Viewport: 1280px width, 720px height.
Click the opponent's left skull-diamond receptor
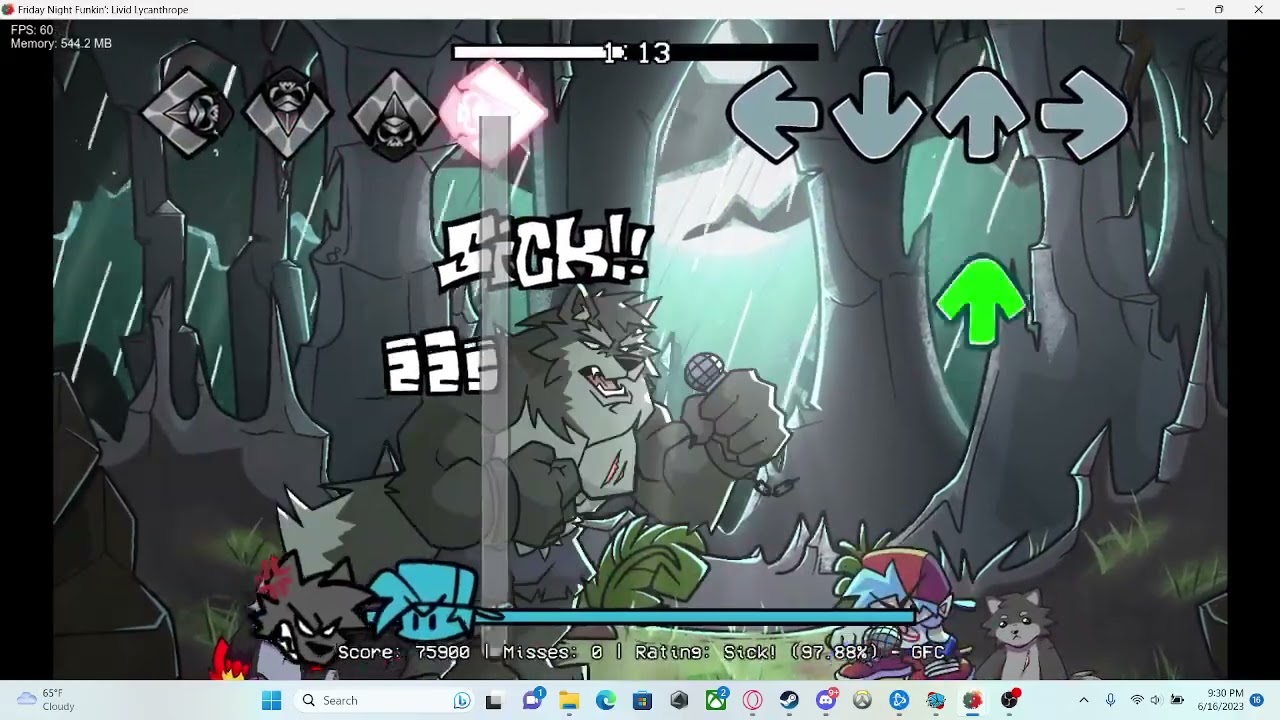(x=187, y=113)
